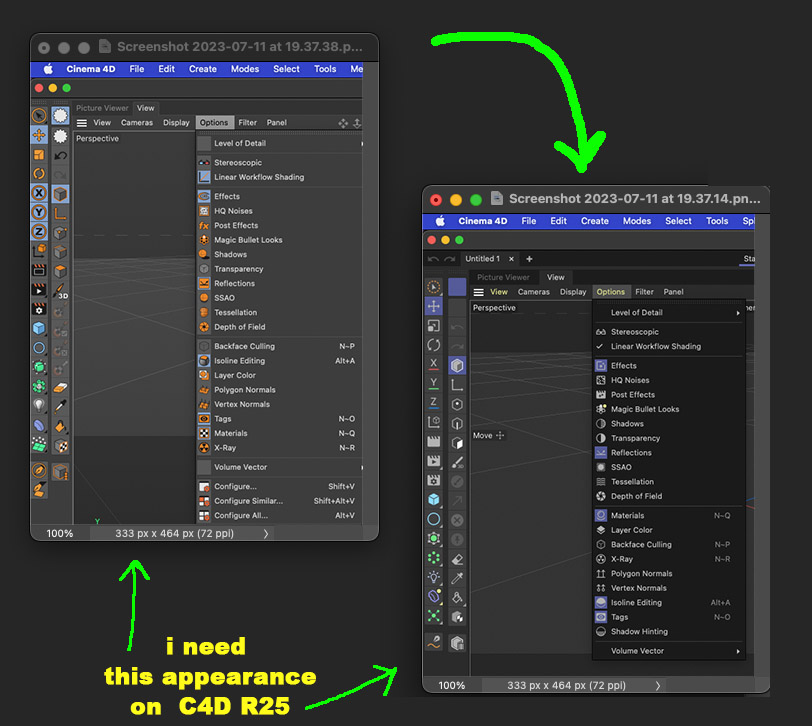Open Filter menu in left viewport

(x=248, y=123)
